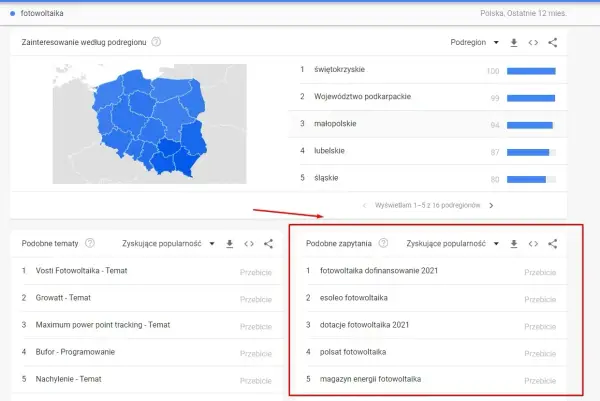The height and width of the screenshot is (401, 600).
Task: Click the Poland map region chart
Action: click(150, 124)
